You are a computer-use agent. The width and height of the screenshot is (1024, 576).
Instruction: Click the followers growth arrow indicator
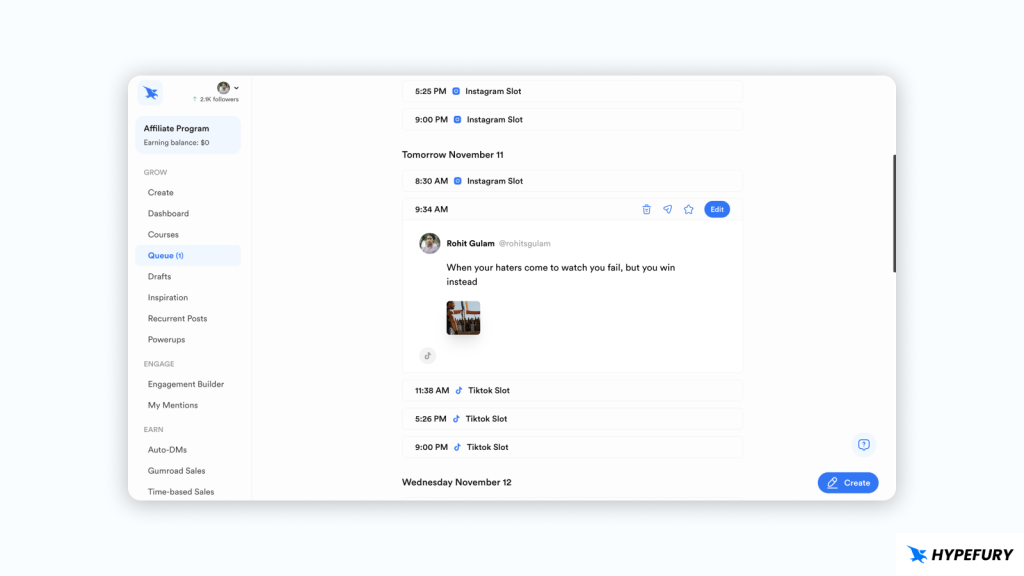tap(196, 99)
